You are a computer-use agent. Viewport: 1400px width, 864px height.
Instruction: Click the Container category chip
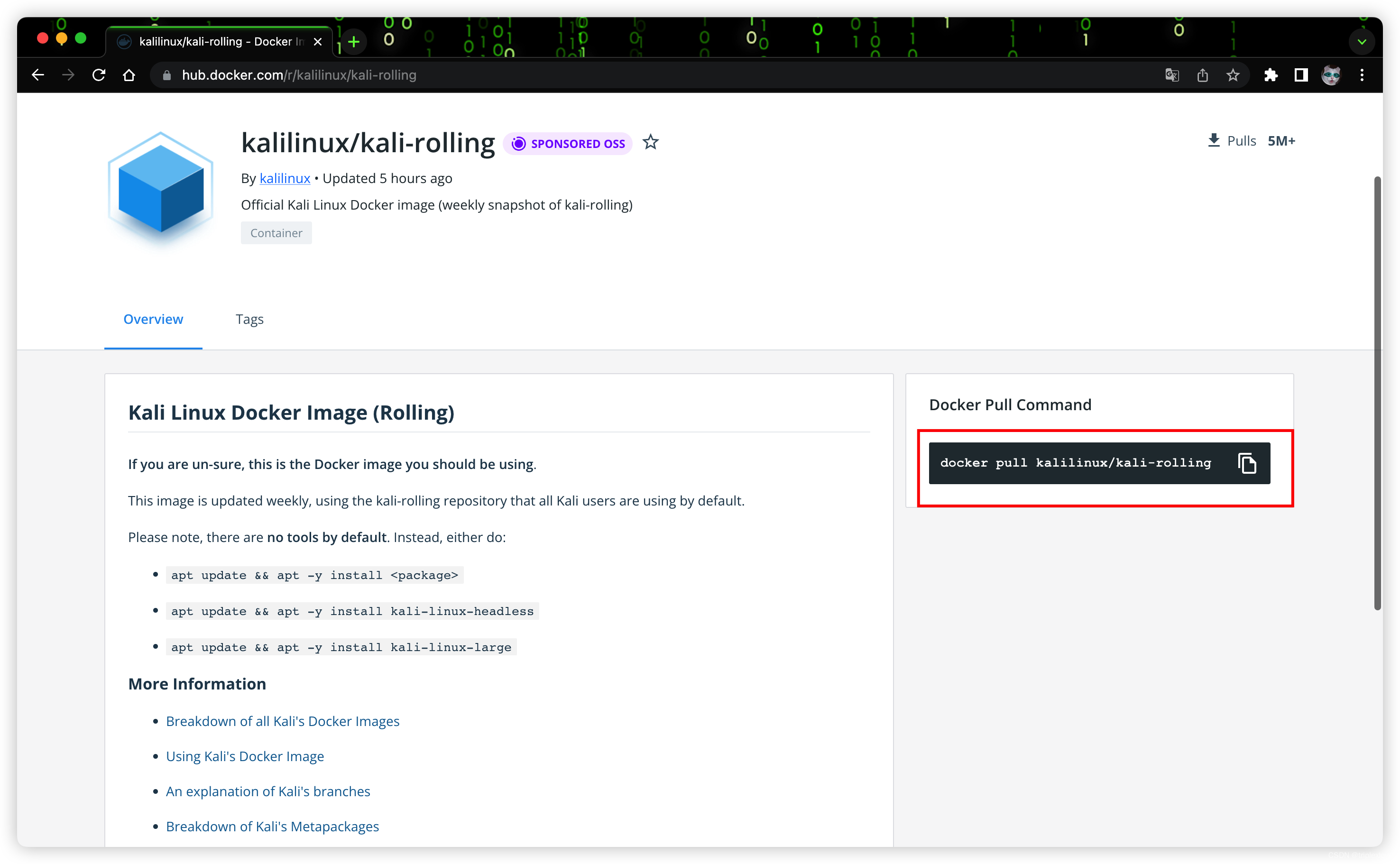(x=276, y=233)
